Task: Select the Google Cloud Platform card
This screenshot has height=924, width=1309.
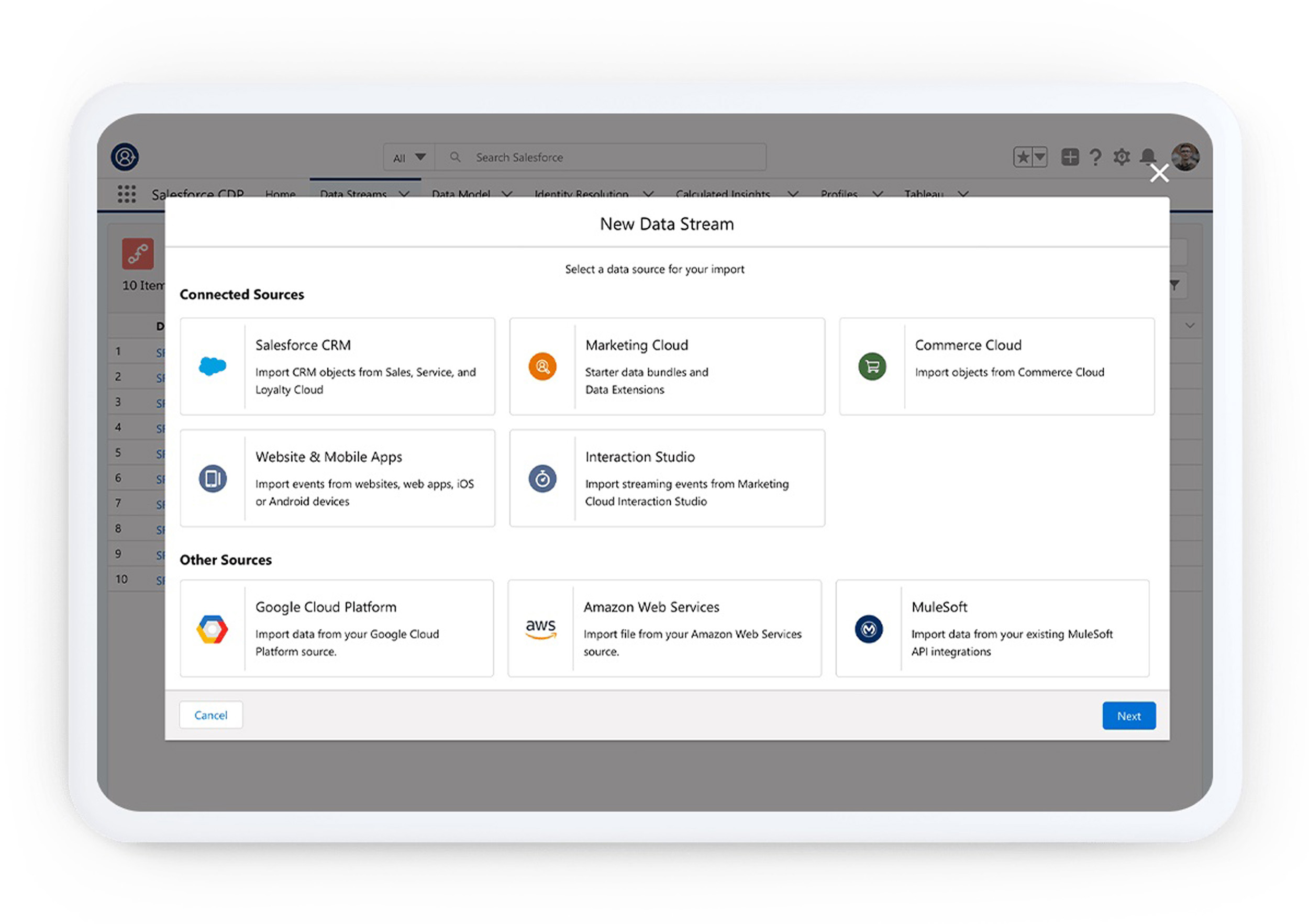Action: point(337,629)
